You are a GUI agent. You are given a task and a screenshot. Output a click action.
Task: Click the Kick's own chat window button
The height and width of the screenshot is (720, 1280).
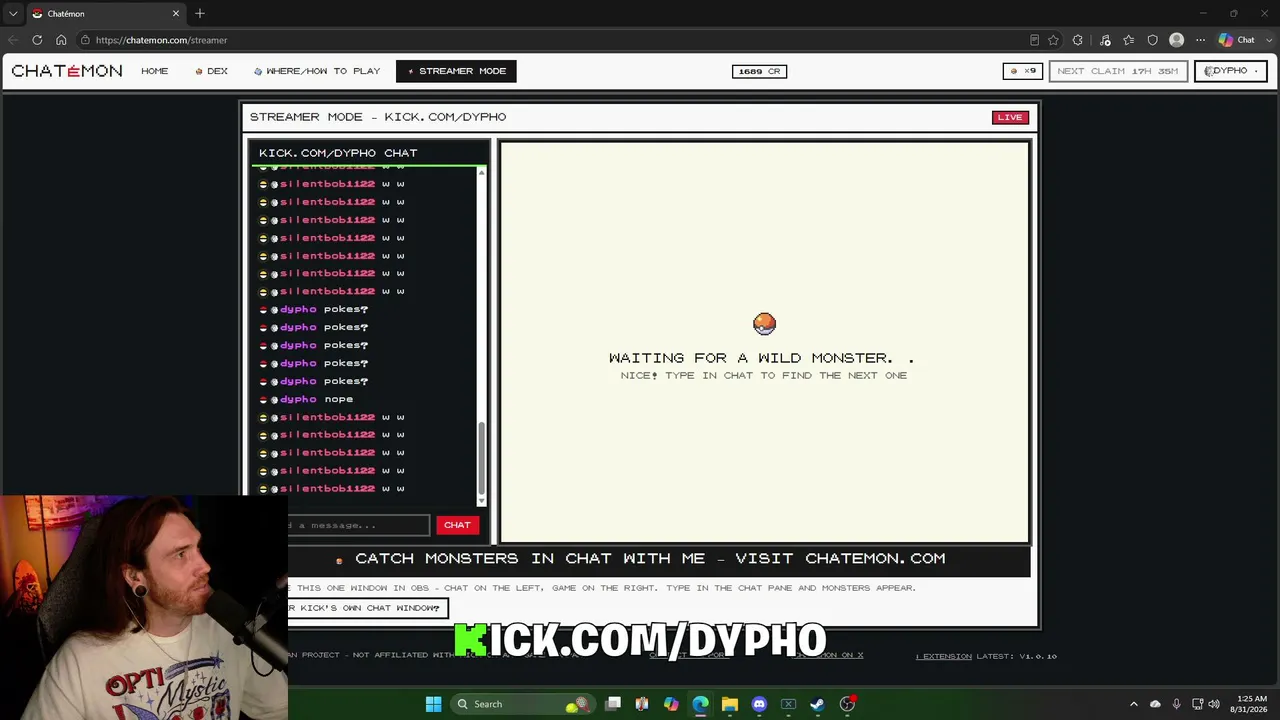coord(366,608)
